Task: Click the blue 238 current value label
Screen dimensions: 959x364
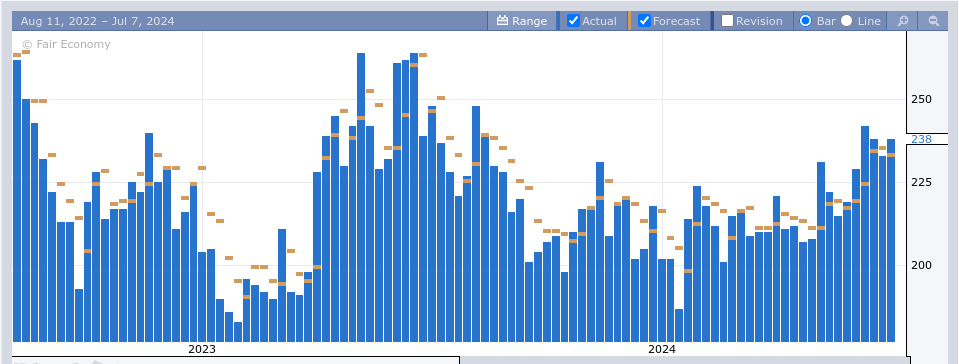Action: (x=921, y=139)
